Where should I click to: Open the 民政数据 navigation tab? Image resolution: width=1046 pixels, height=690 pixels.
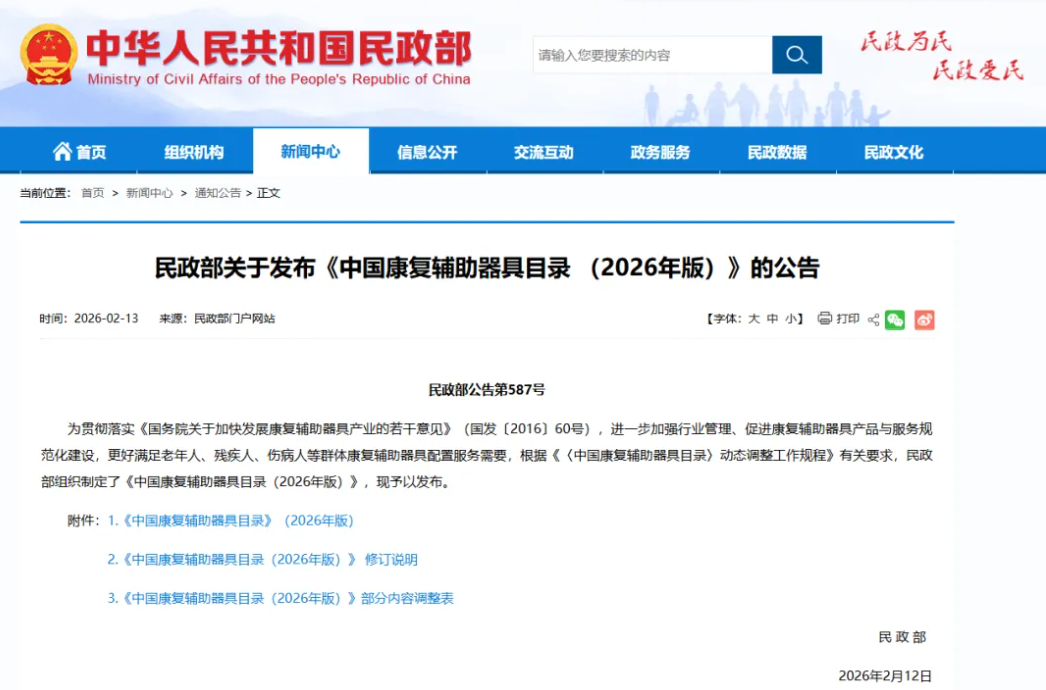[776, 151]
